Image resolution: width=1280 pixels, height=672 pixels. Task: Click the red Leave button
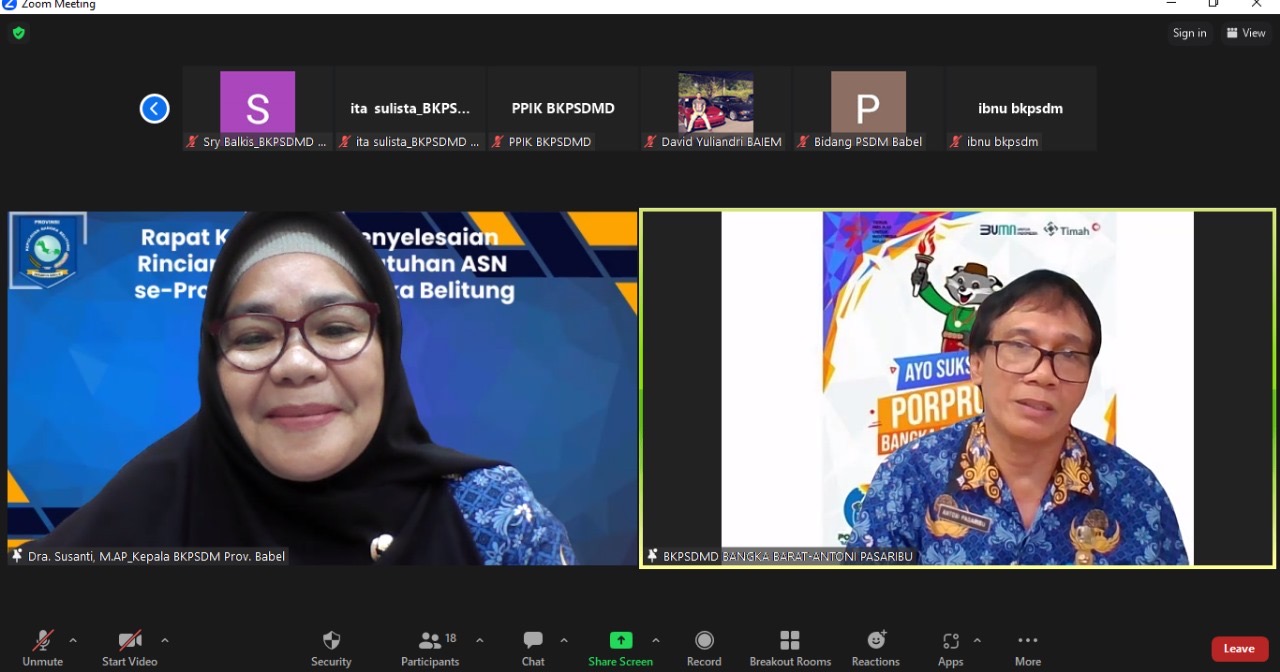[x=1239, y=649]
